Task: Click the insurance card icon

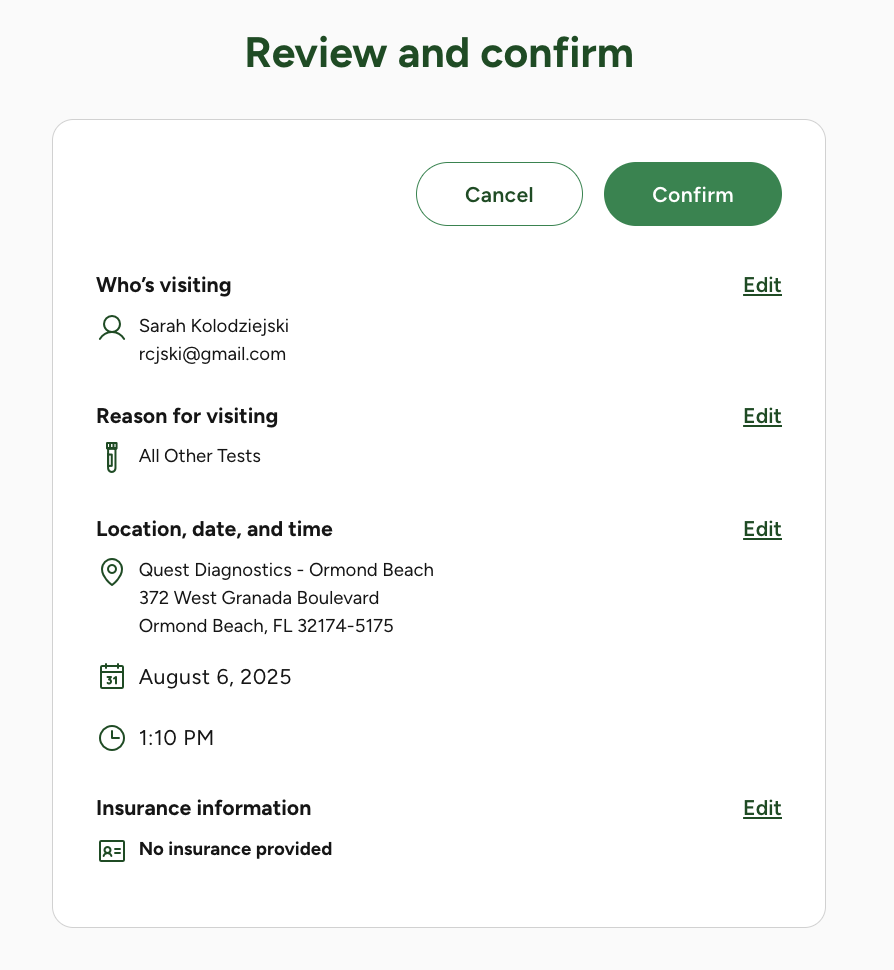Action: [112, 850]
